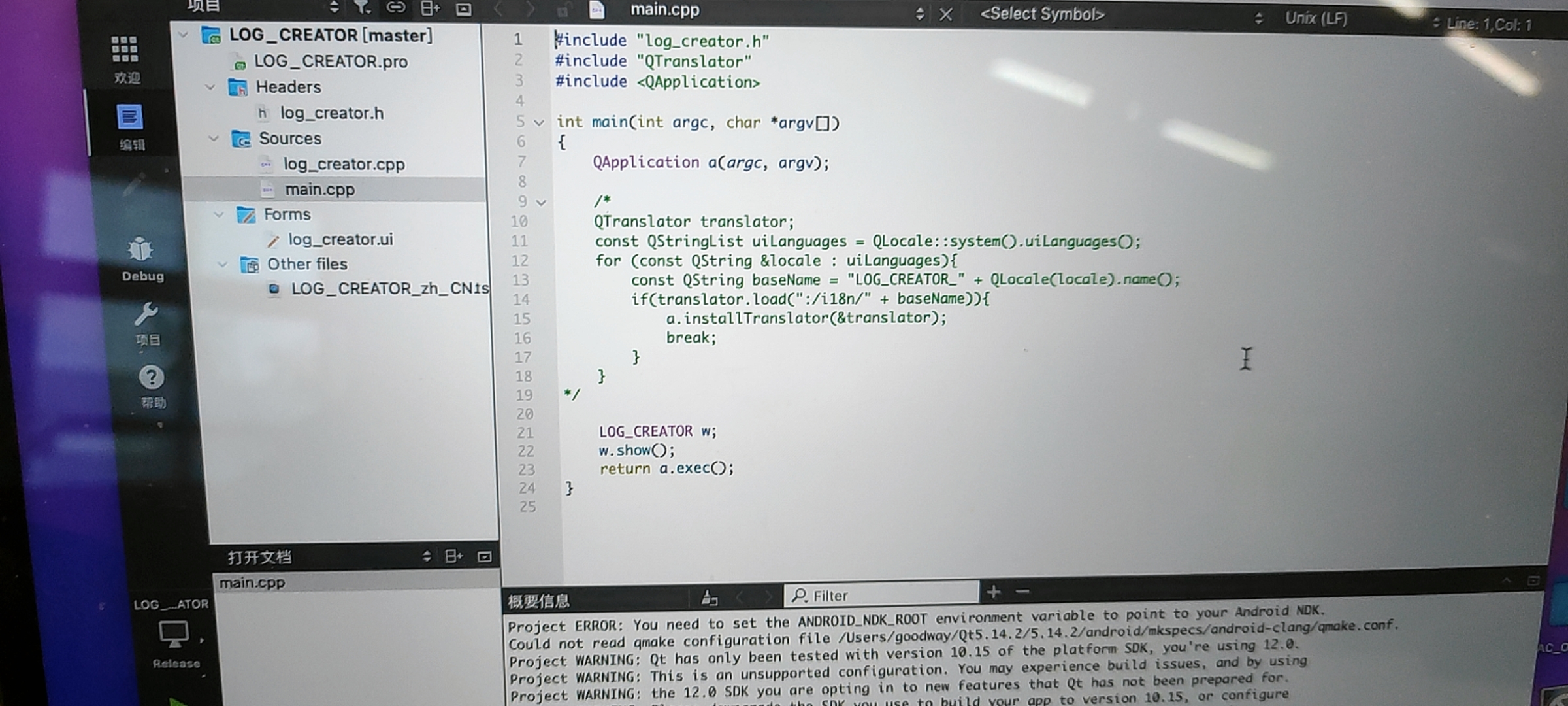This screenshot has width=1568, height=706.
Task: Open the Welcome (欢迎) mode
Action: tap(124, 50)
